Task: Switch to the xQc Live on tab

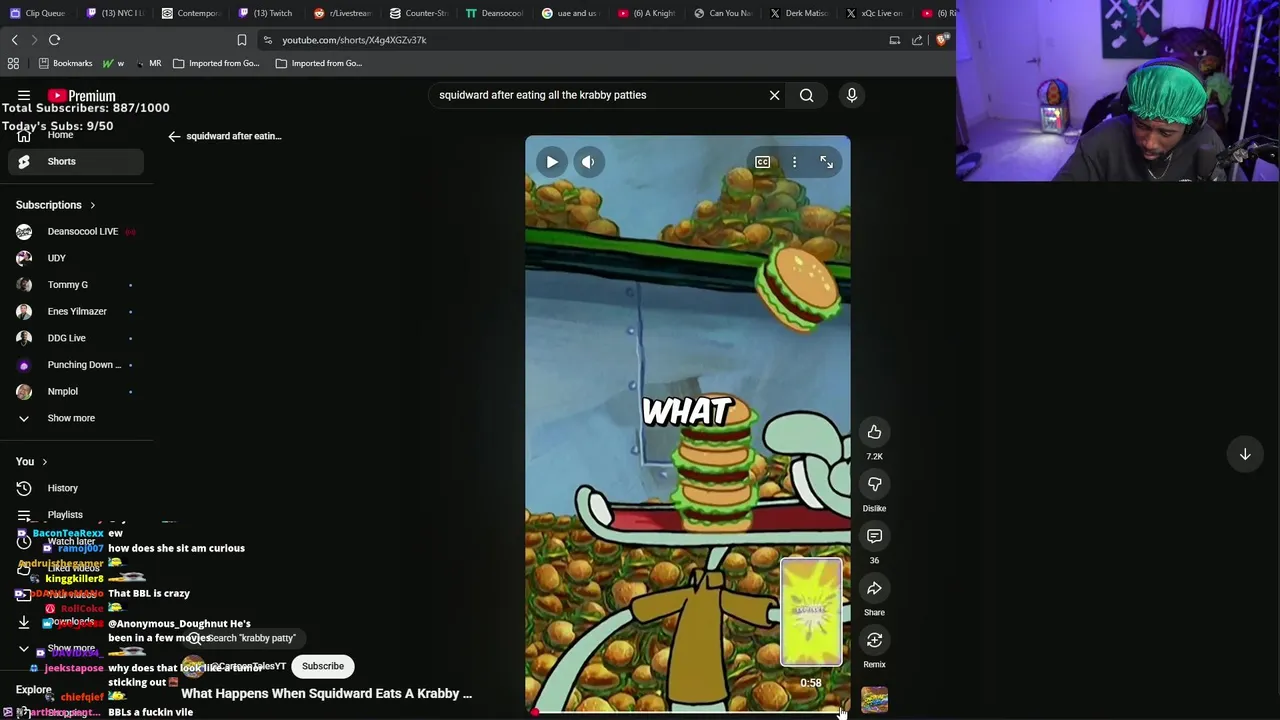Action: click(874, 13)
